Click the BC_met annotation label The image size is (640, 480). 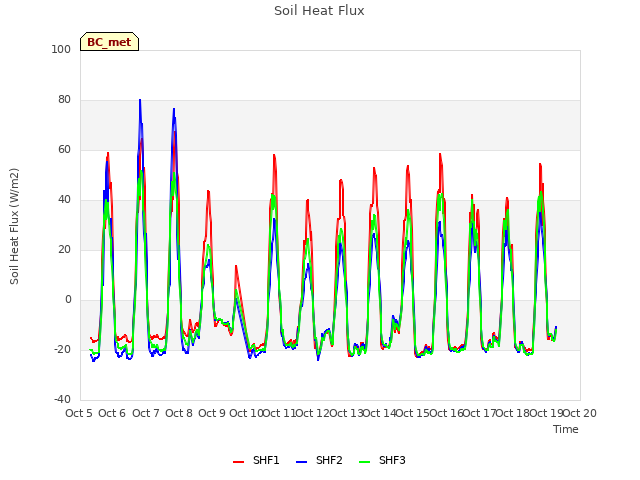coord(109,42)
